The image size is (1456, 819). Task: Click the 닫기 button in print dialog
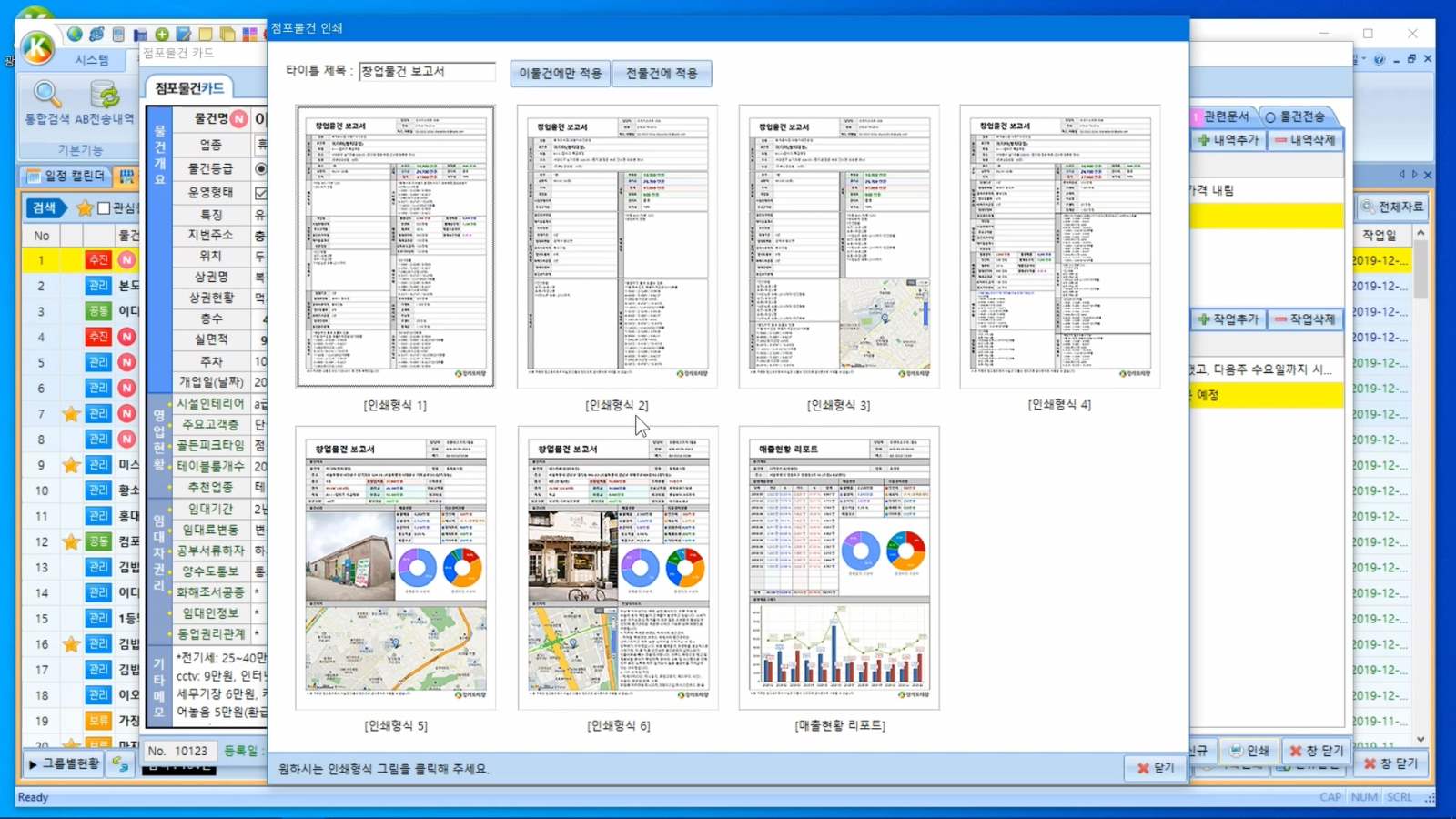1156,768
